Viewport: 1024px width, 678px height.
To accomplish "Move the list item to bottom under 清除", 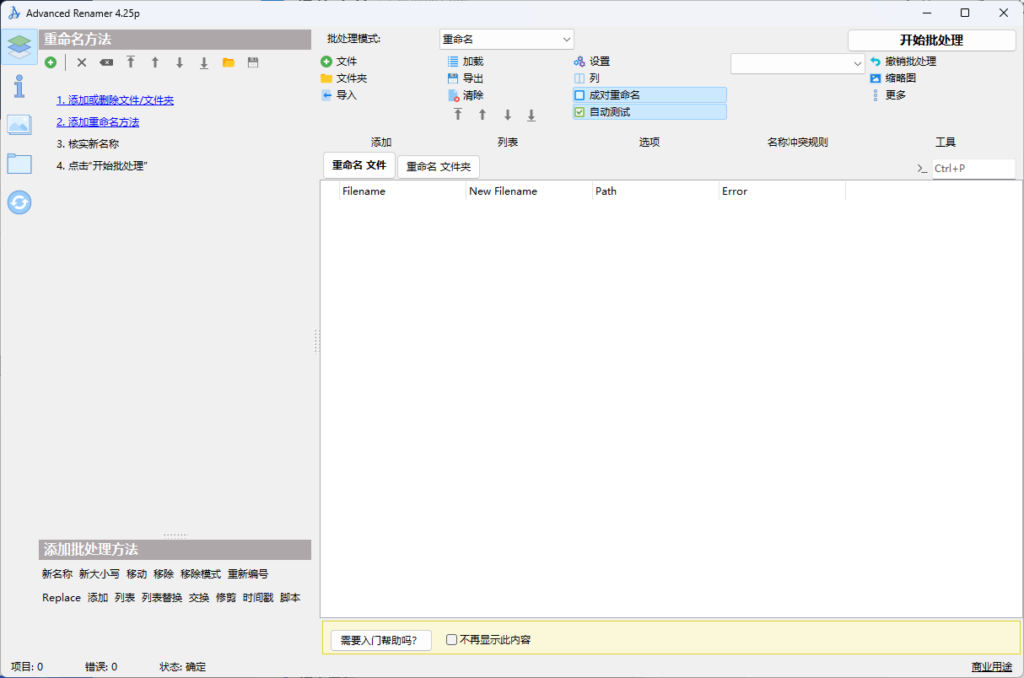I will click(x=532, y=115).
